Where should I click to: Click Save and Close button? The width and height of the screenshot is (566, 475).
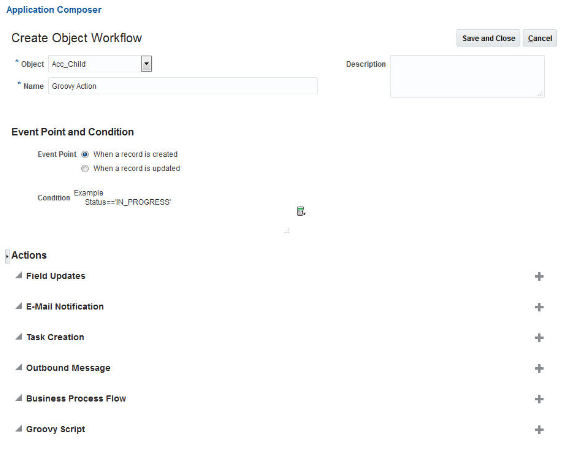(x=488, y=38)
